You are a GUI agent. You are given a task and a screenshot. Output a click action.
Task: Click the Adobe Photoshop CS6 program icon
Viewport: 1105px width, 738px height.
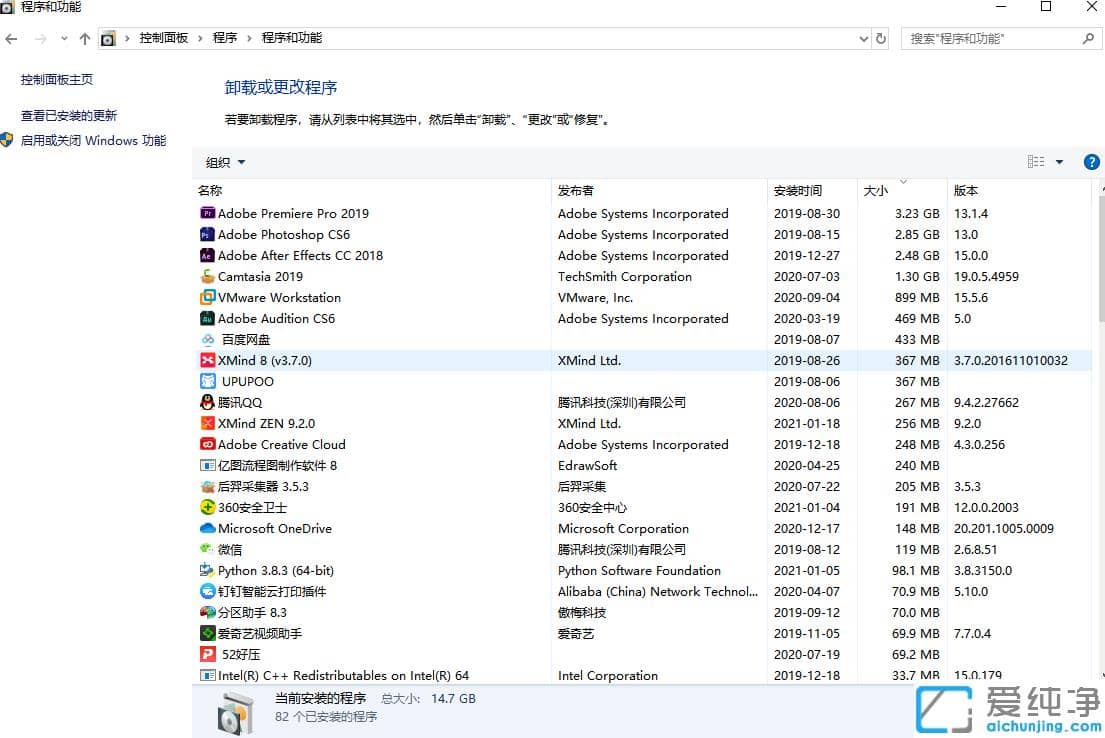(x=207, y=234)
